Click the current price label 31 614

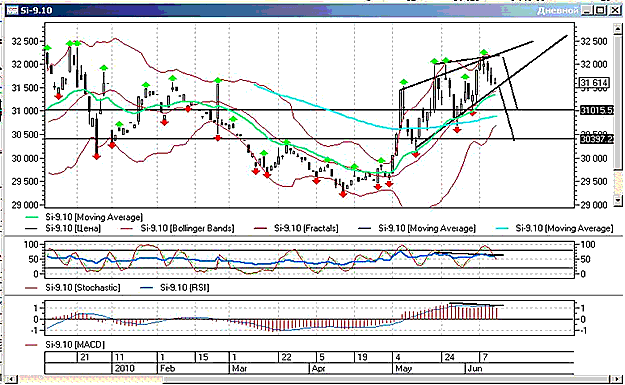pyautogui.click(x=594, y=83)
